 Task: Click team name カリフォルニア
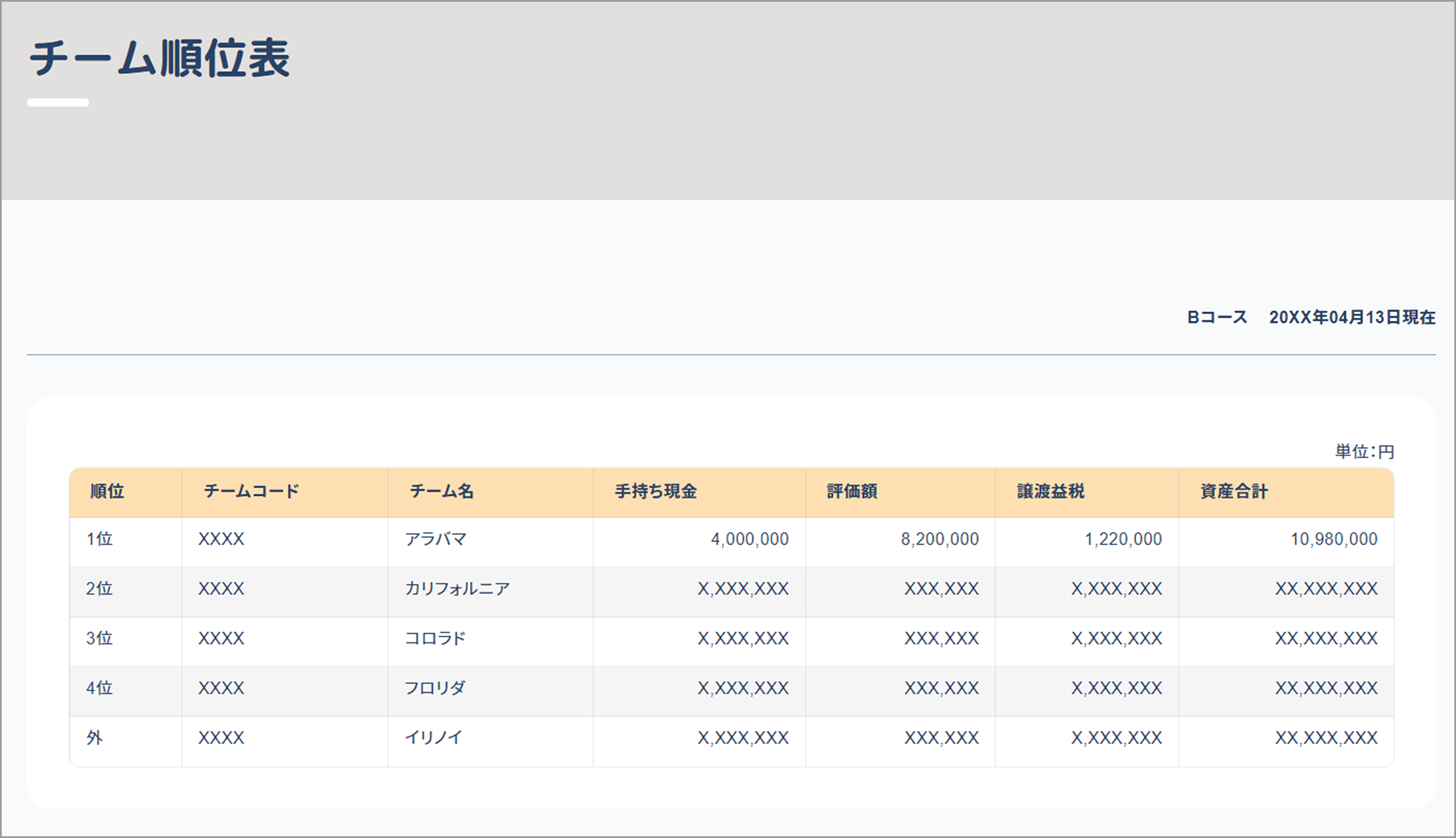coord(458,588)
